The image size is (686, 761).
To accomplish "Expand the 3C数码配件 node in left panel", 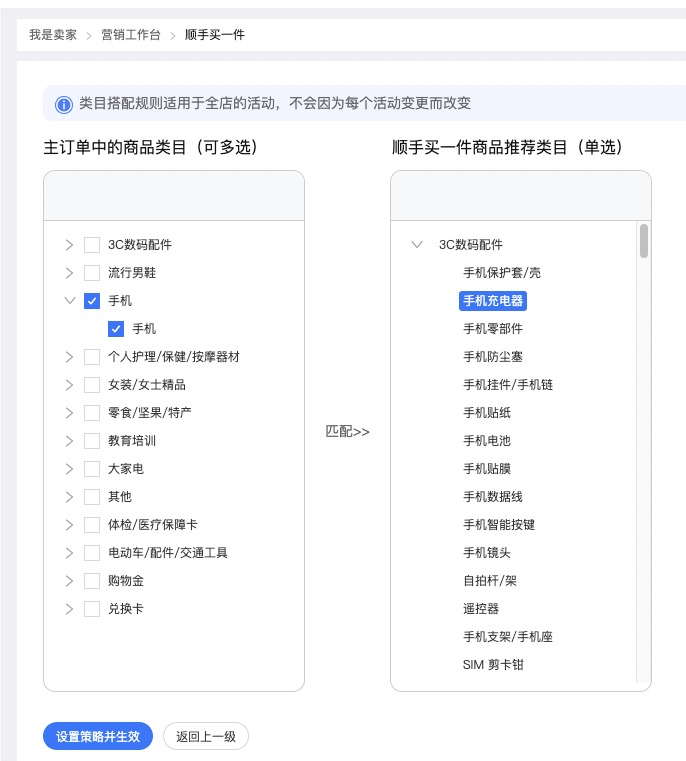I will click(x=69, y=245).
